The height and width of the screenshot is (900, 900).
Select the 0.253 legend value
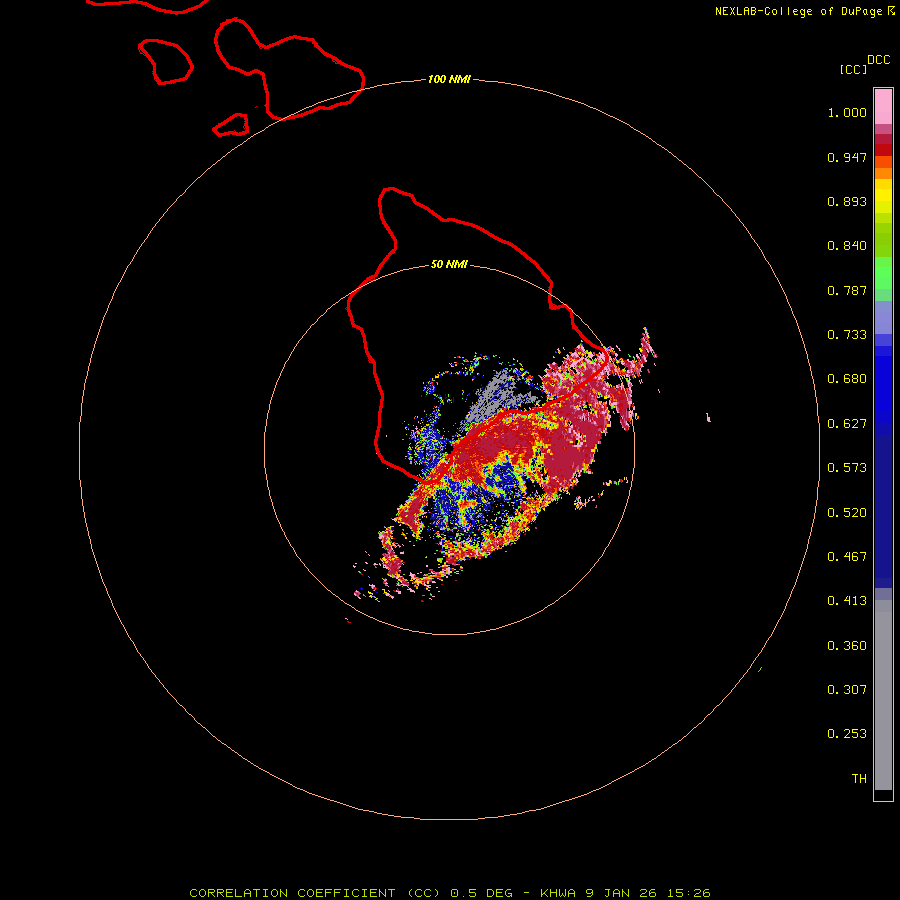(847, 734)
